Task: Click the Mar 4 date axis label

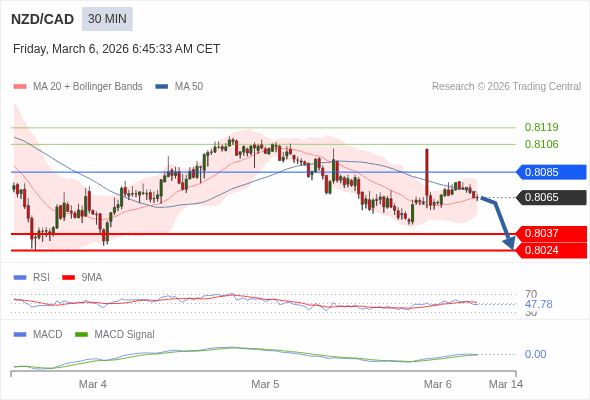Action: pyautogui.click(x=93, y=384)
